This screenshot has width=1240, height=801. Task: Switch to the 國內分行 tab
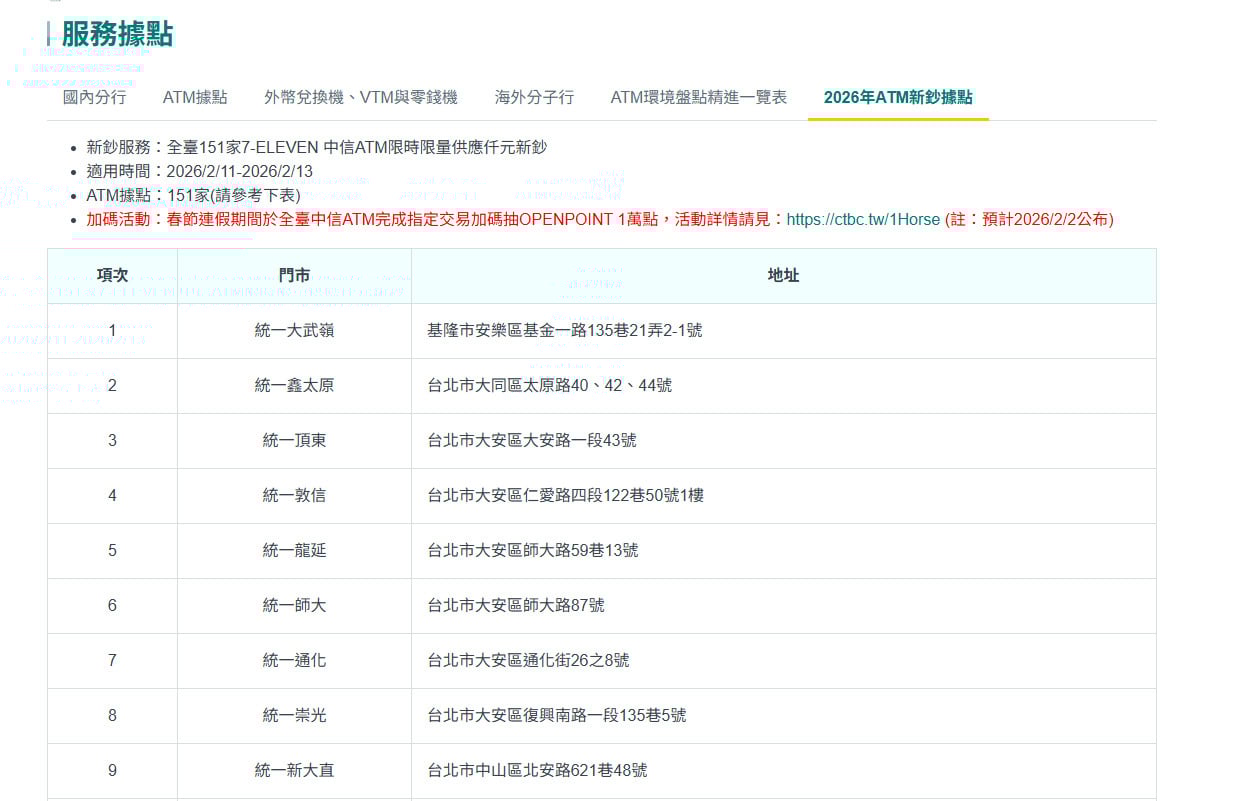pyautogui.click(x=94, y=97)
